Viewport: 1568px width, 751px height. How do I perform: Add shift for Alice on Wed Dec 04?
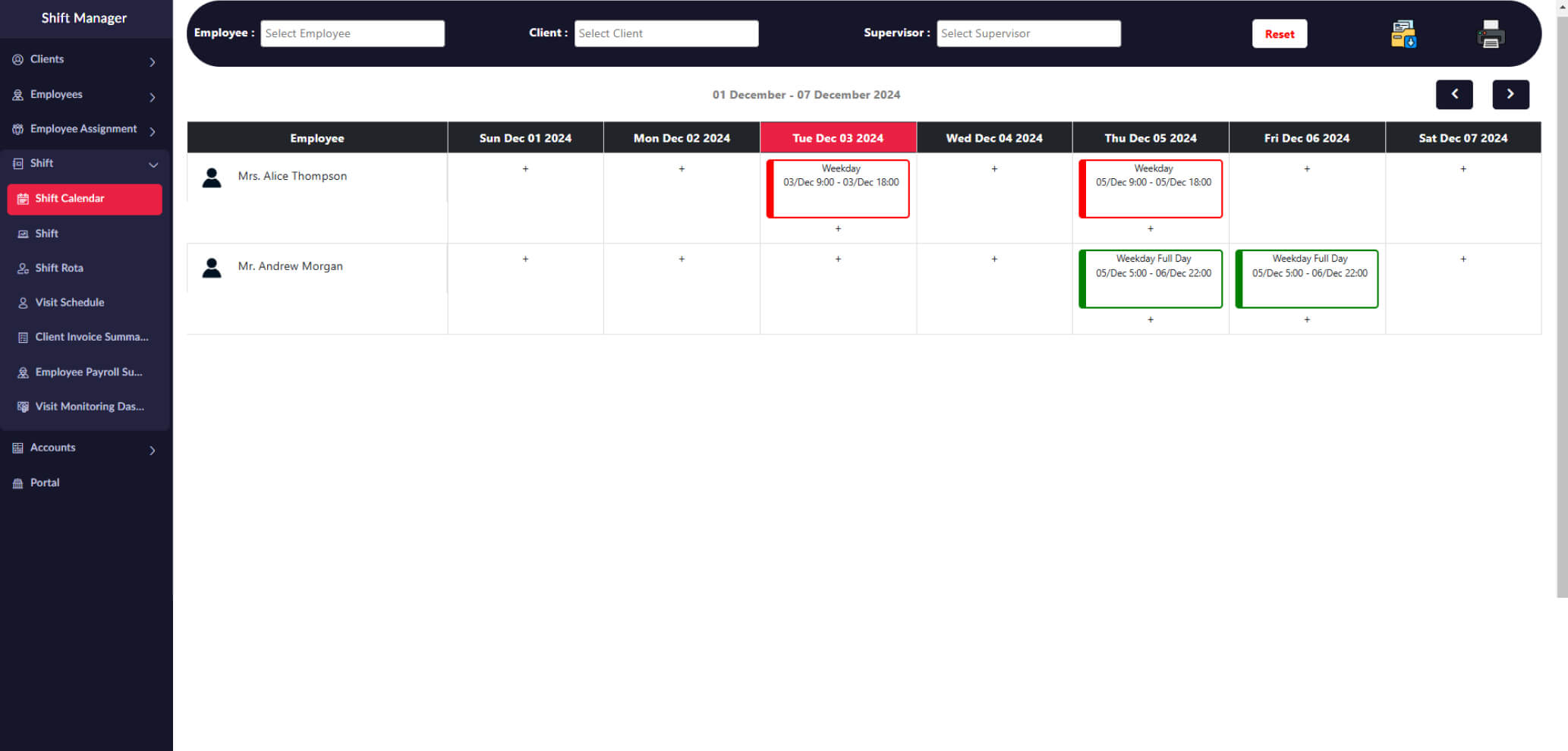click(x=994, y=168)
